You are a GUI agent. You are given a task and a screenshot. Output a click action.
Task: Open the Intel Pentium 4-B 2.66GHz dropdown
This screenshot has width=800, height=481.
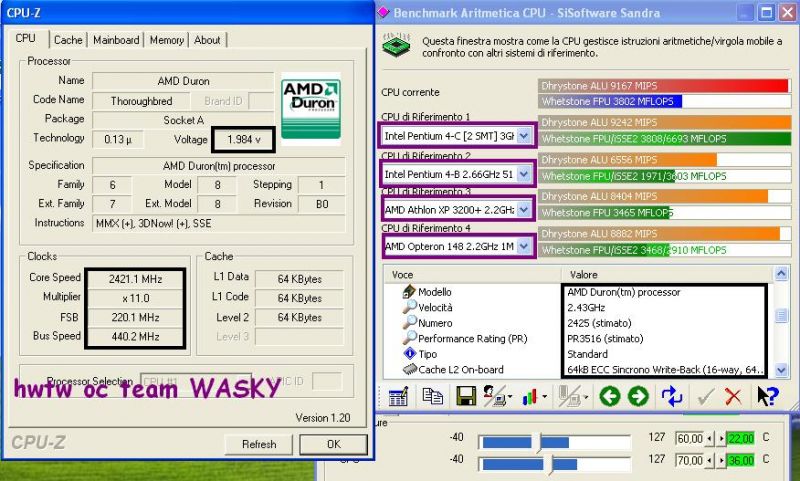point(524,174)
